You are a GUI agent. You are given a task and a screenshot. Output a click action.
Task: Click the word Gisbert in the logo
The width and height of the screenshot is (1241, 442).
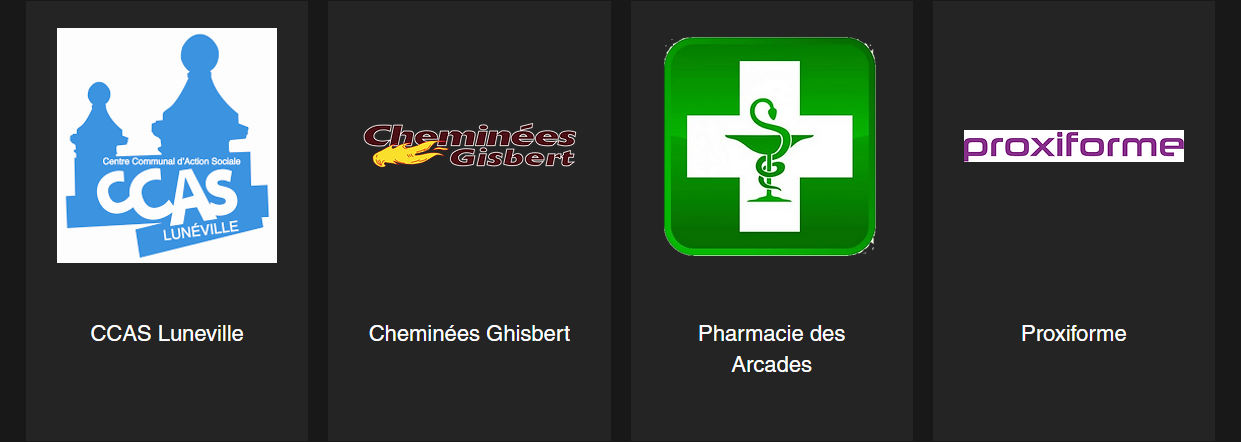512,157
